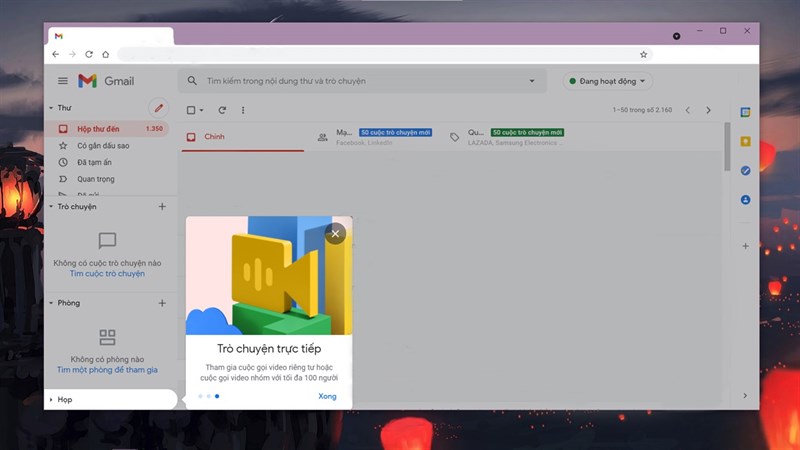The width and height of the screenshot is (800, 450).
Task: Open advanced search options arrow
Action: pyautogui.click(x=532, y=81)
